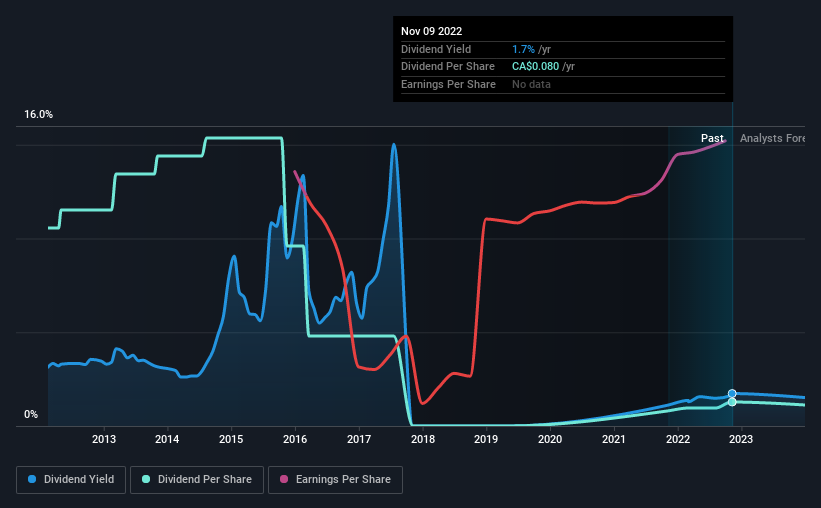821x508 pixels.
Task: Click the blue Dividend Yield legend dot
Action: point(32,479)
